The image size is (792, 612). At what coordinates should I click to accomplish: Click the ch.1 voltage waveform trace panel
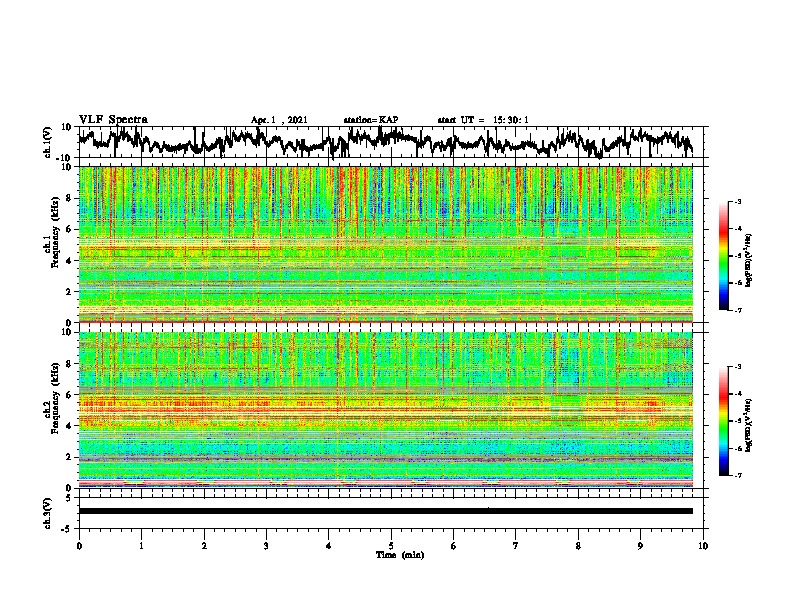(390, 142)
